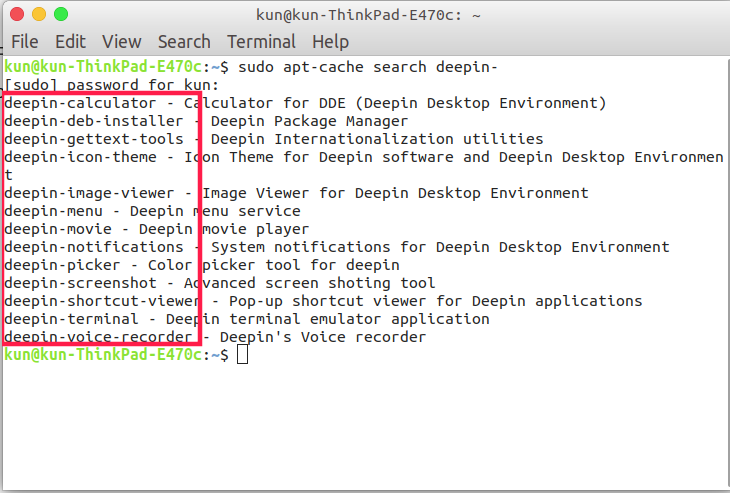Click the deepin-deb-installer package name
Viewport: 730px width, 493px height.
click(x=94, y=121)
